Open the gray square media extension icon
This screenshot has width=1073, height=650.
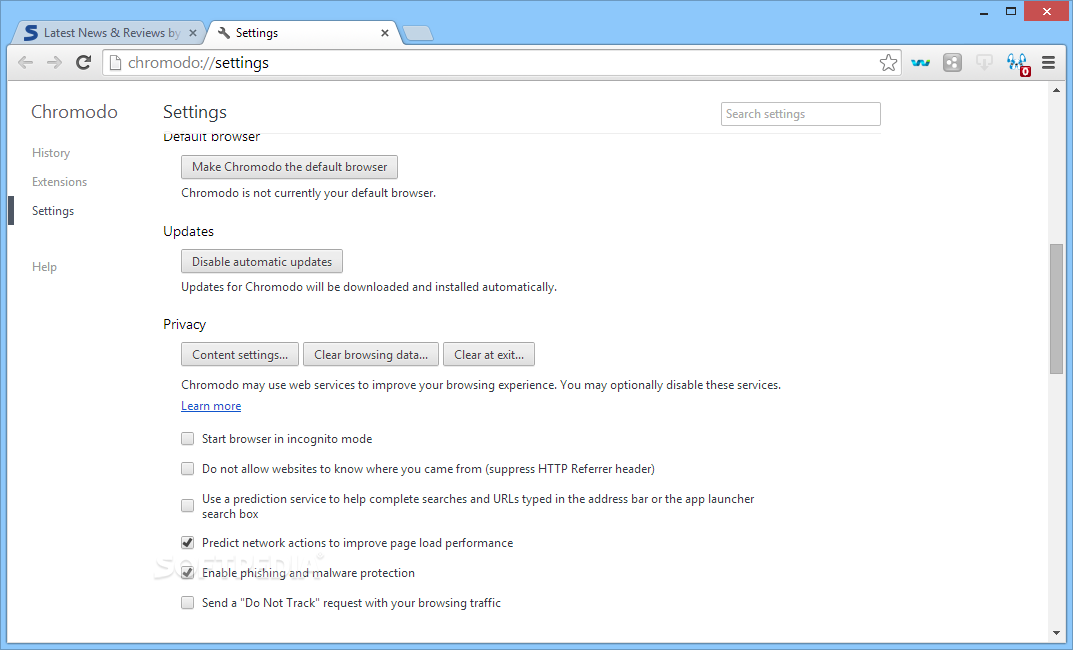click(953, 63)
